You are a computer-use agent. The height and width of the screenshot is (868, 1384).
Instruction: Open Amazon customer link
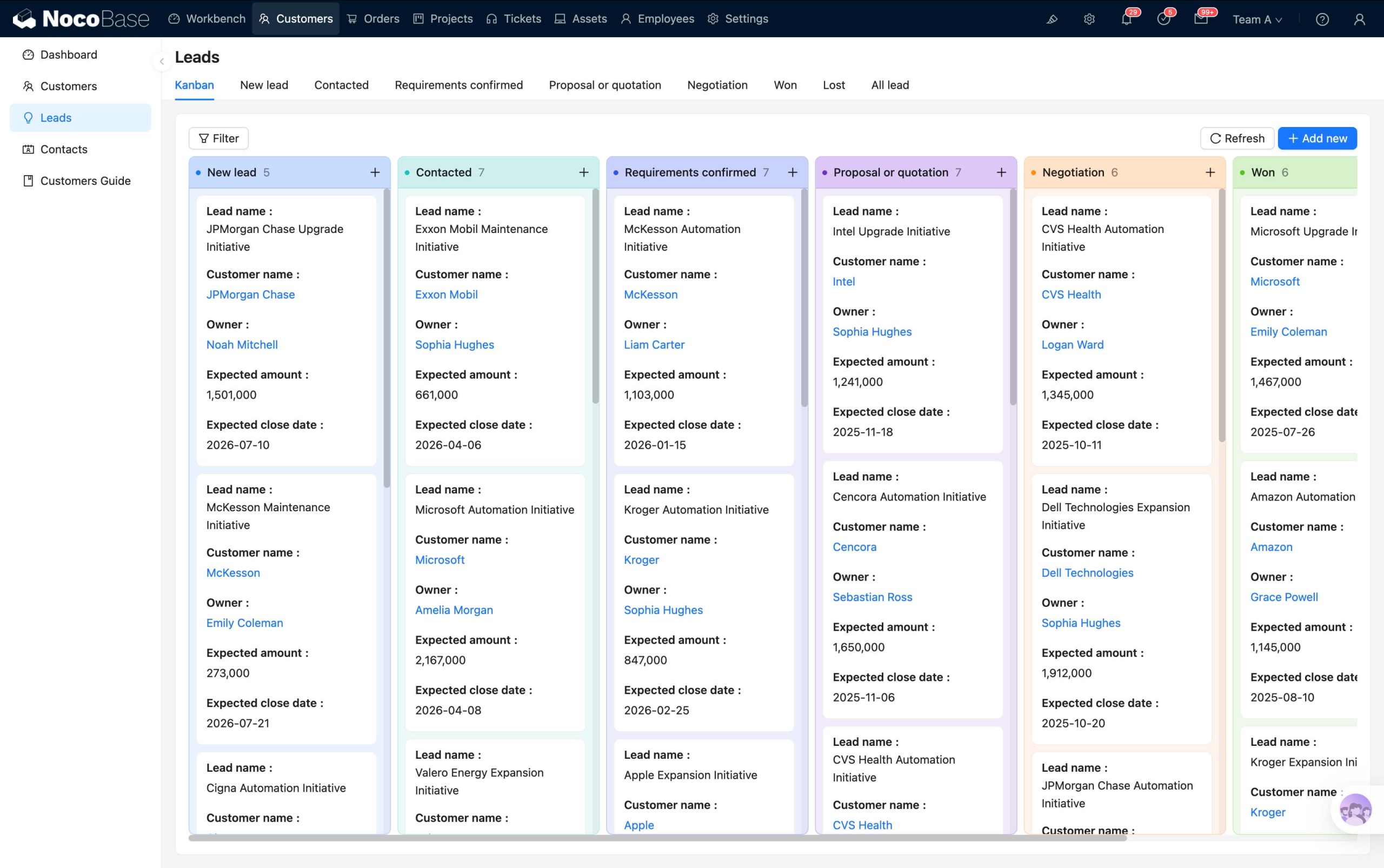point(1272,547)
